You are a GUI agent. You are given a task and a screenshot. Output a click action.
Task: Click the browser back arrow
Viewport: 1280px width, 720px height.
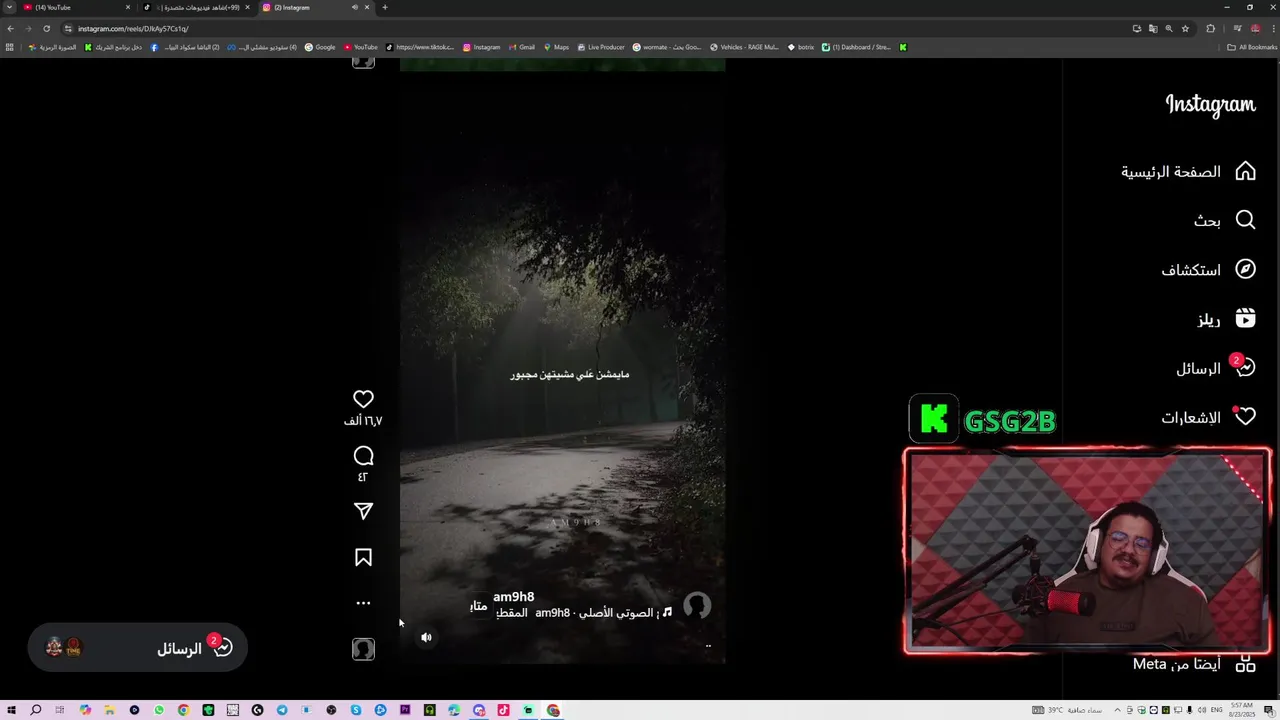tap(10, 29)
